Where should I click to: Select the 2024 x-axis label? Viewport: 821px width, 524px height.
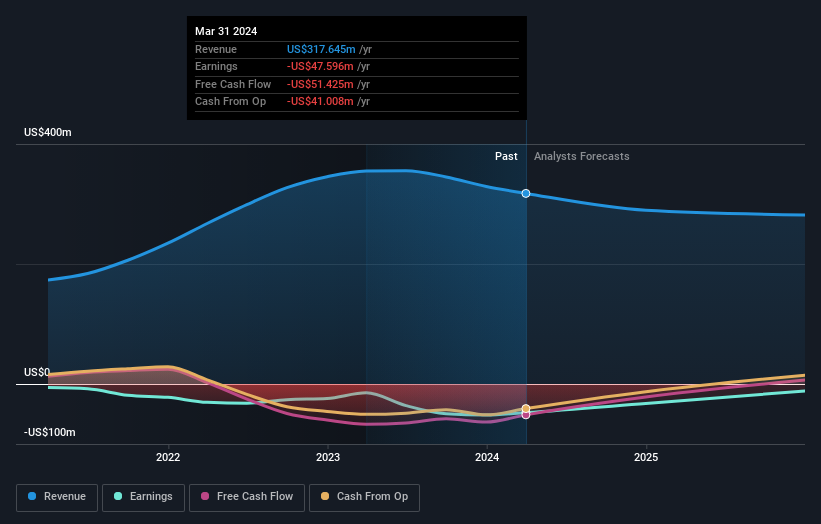(487, 458)
